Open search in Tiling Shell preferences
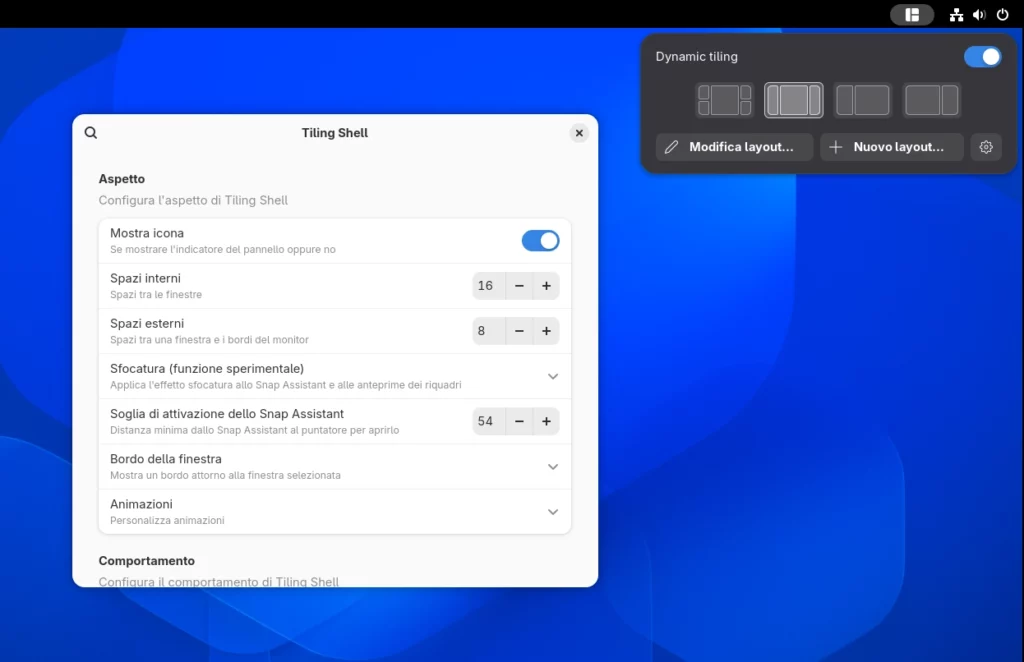This screenshot has width=1024, height=662. 91,133
